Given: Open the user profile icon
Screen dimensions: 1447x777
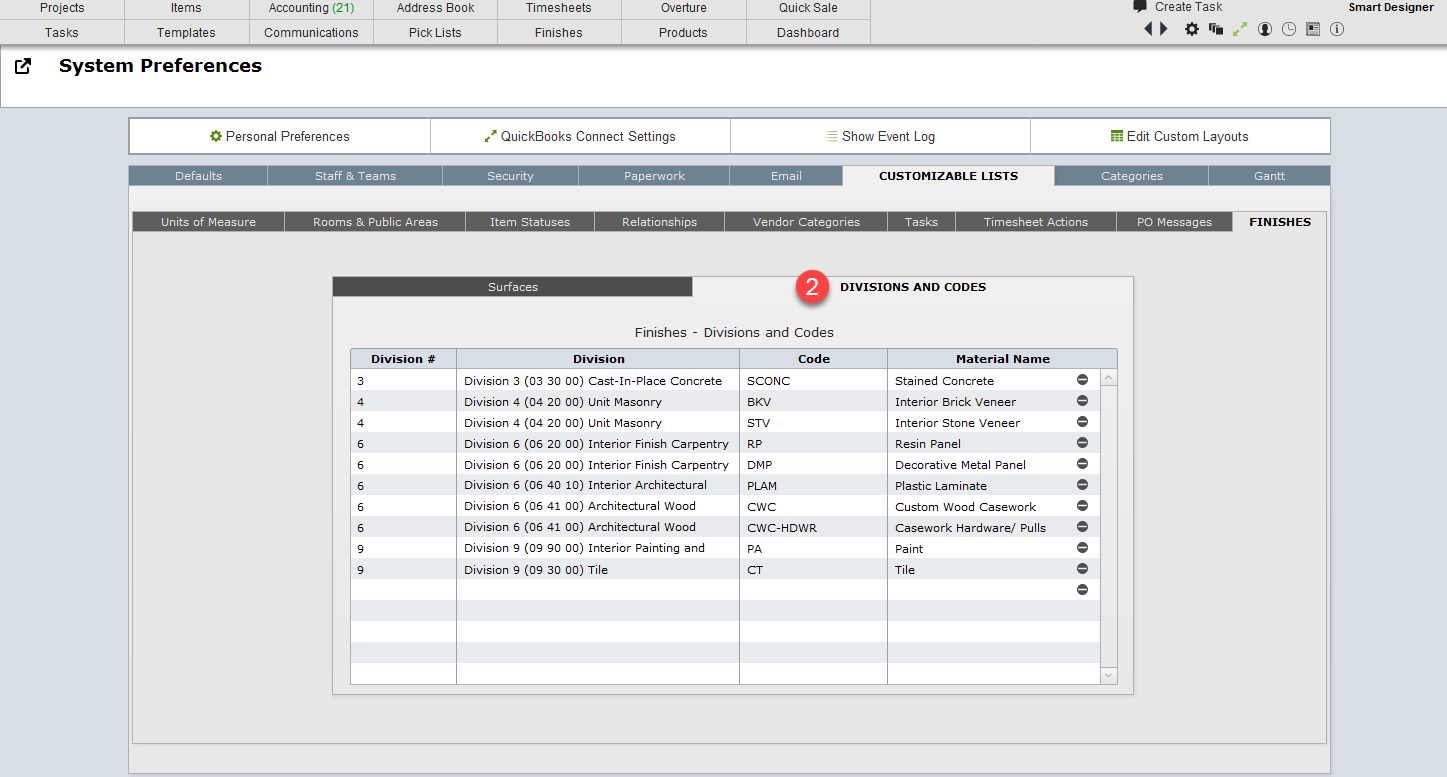Looking at the screenshot, I should point(1265,29).
